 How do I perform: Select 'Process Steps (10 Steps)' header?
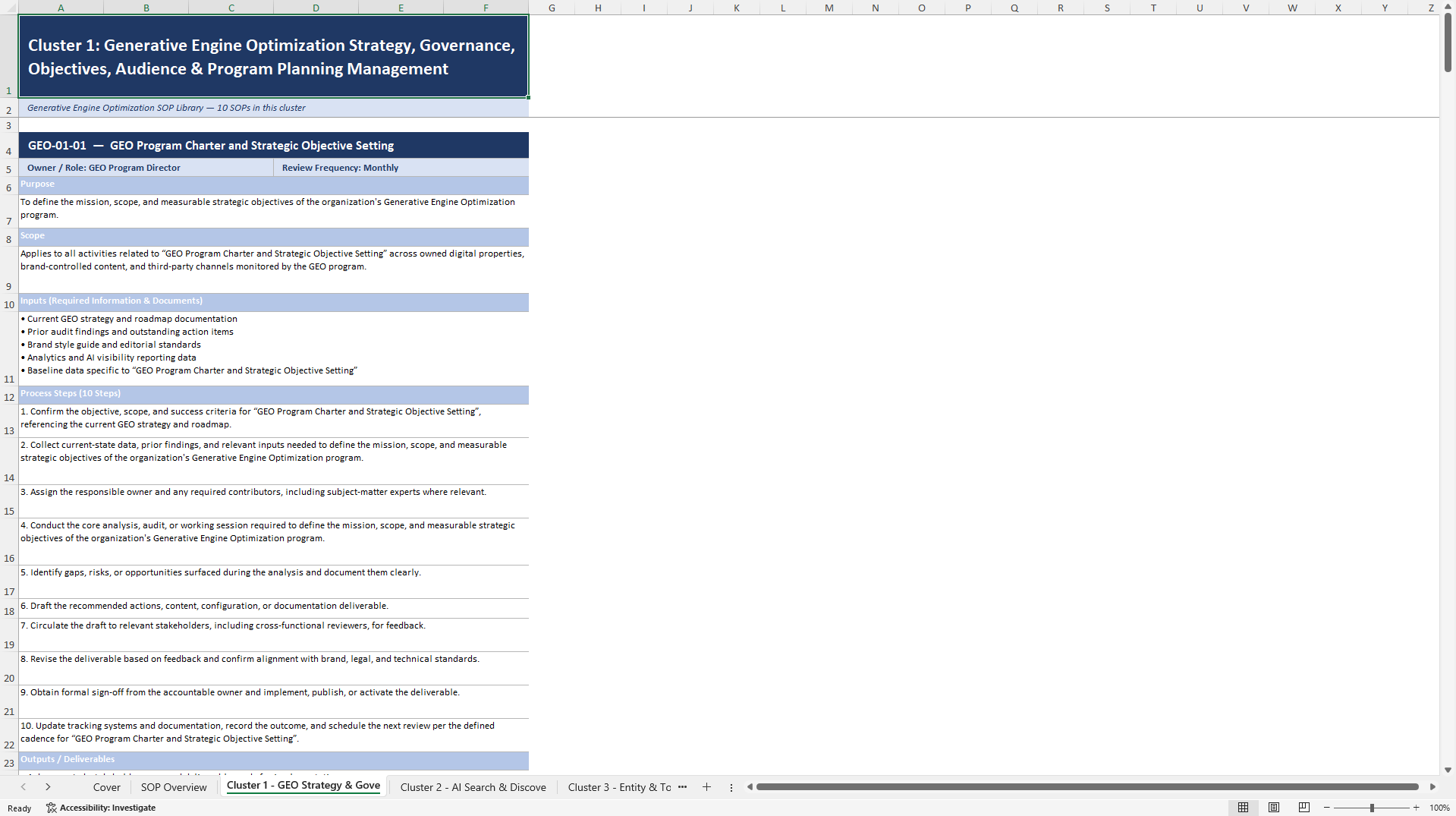(x=273, y=395)
